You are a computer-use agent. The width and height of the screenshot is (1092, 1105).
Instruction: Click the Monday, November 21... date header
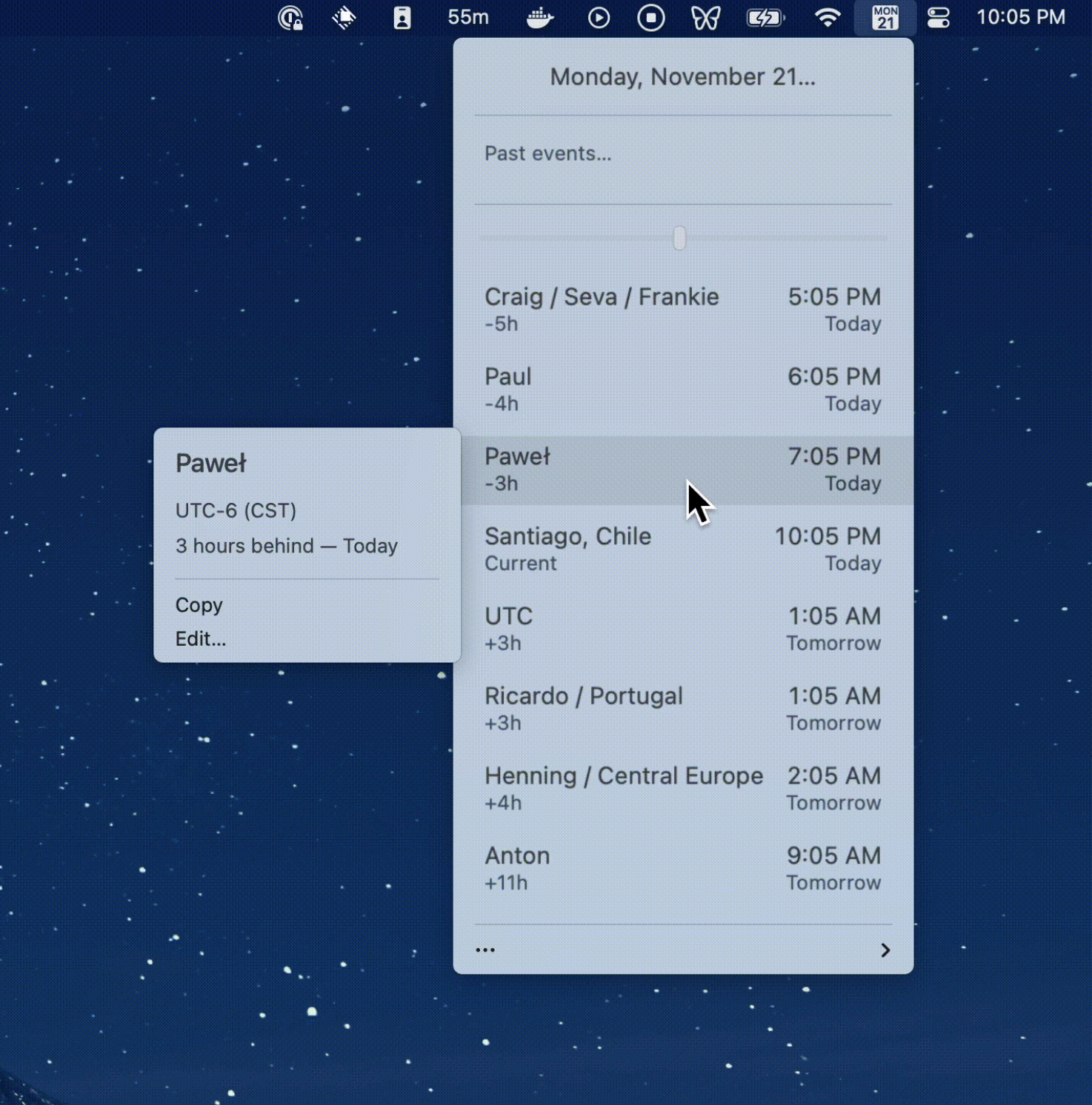click(x=683, y=77)
